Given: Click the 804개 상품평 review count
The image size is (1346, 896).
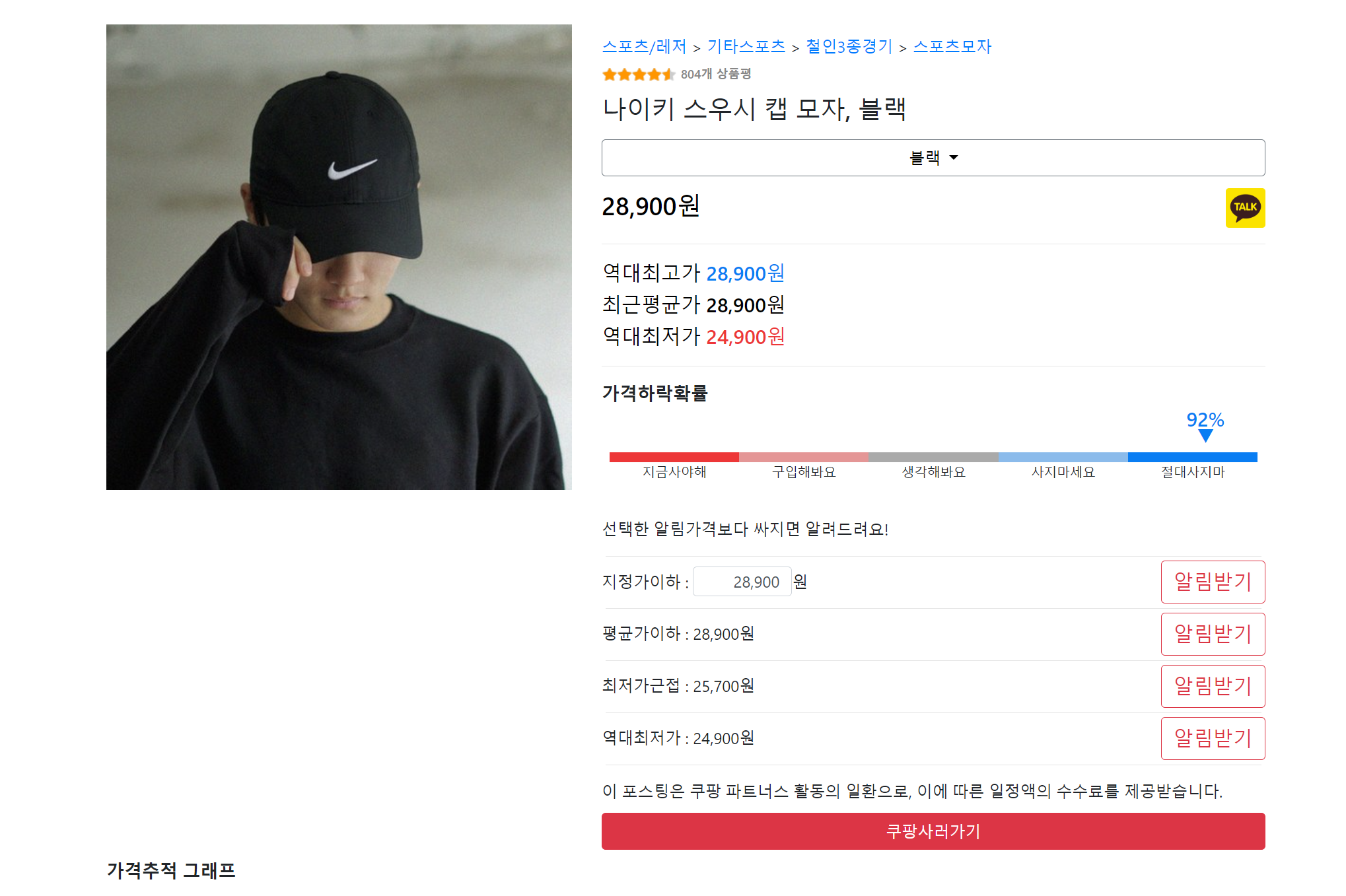Looking at the screenshot, I should click(716, 75).
